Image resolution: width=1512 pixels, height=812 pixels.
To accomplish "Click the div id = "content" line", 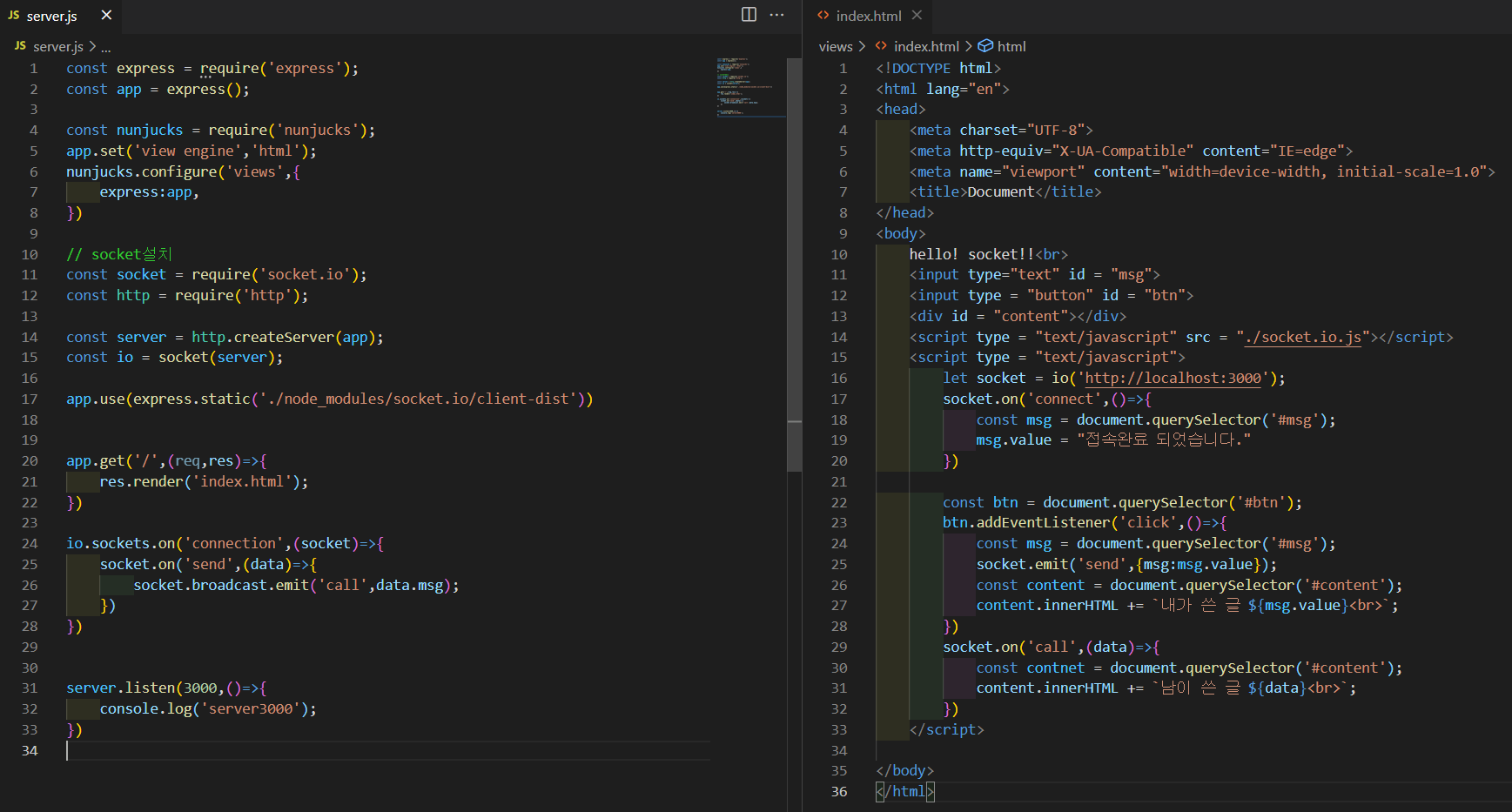I will click(1018, 316).
